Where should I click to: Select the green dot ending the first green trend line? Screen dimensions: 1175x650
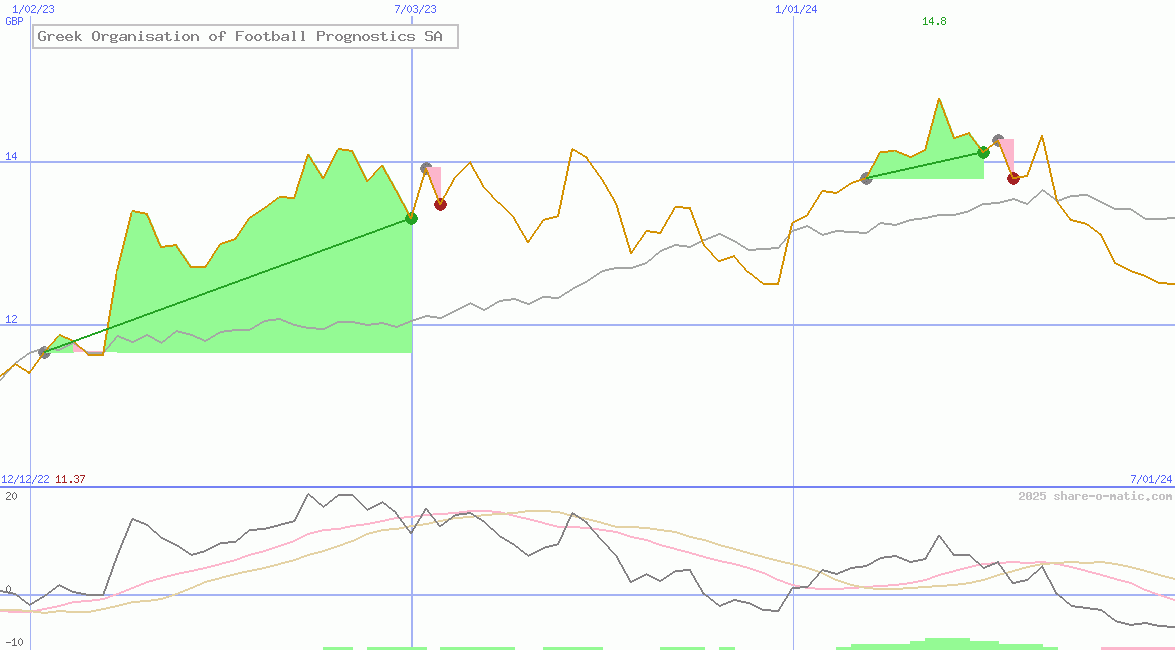pos(411,218)
